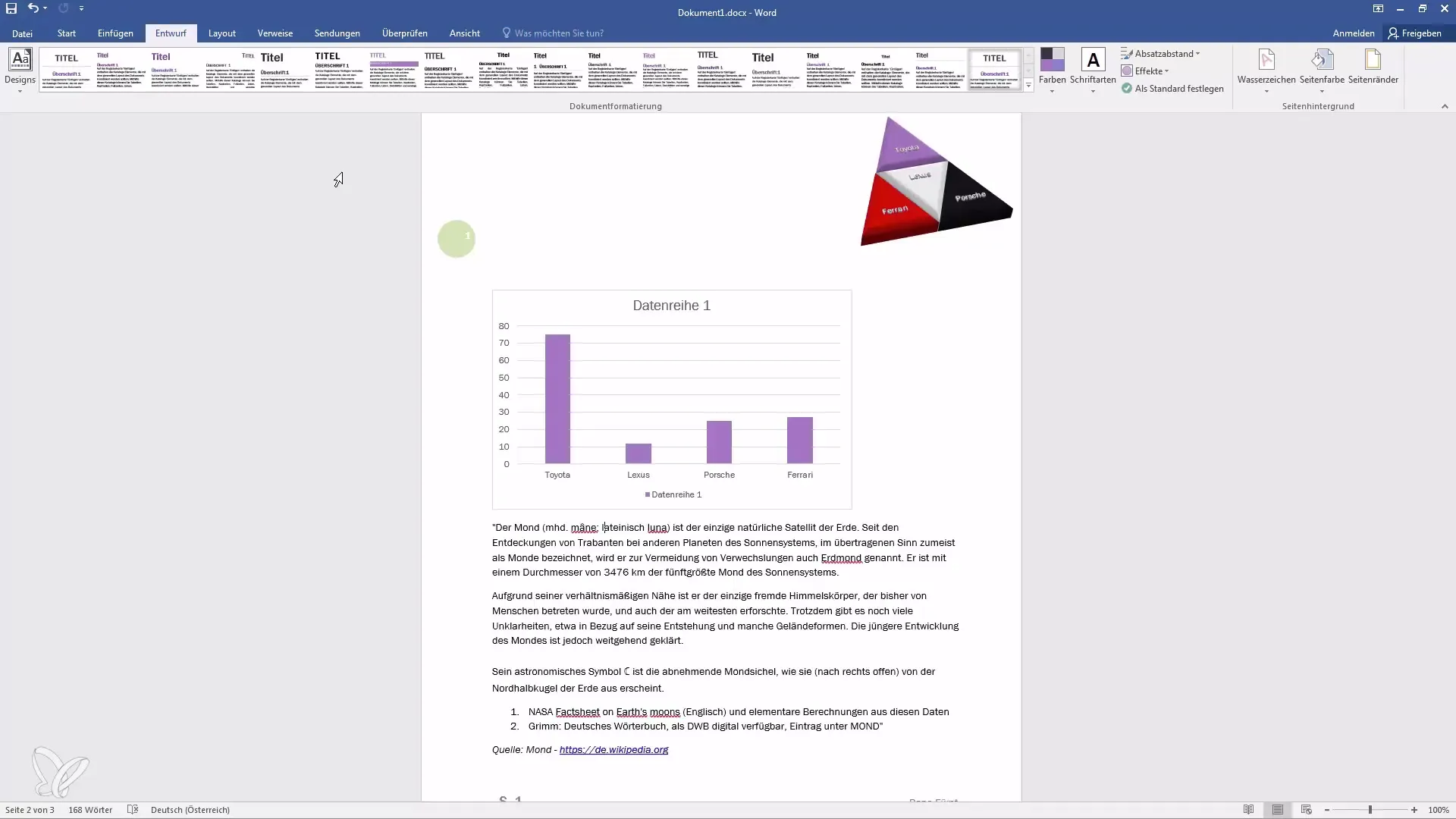Switch to Web Layout view icon
The image size is (1456, 819).
pos(1306,810)
